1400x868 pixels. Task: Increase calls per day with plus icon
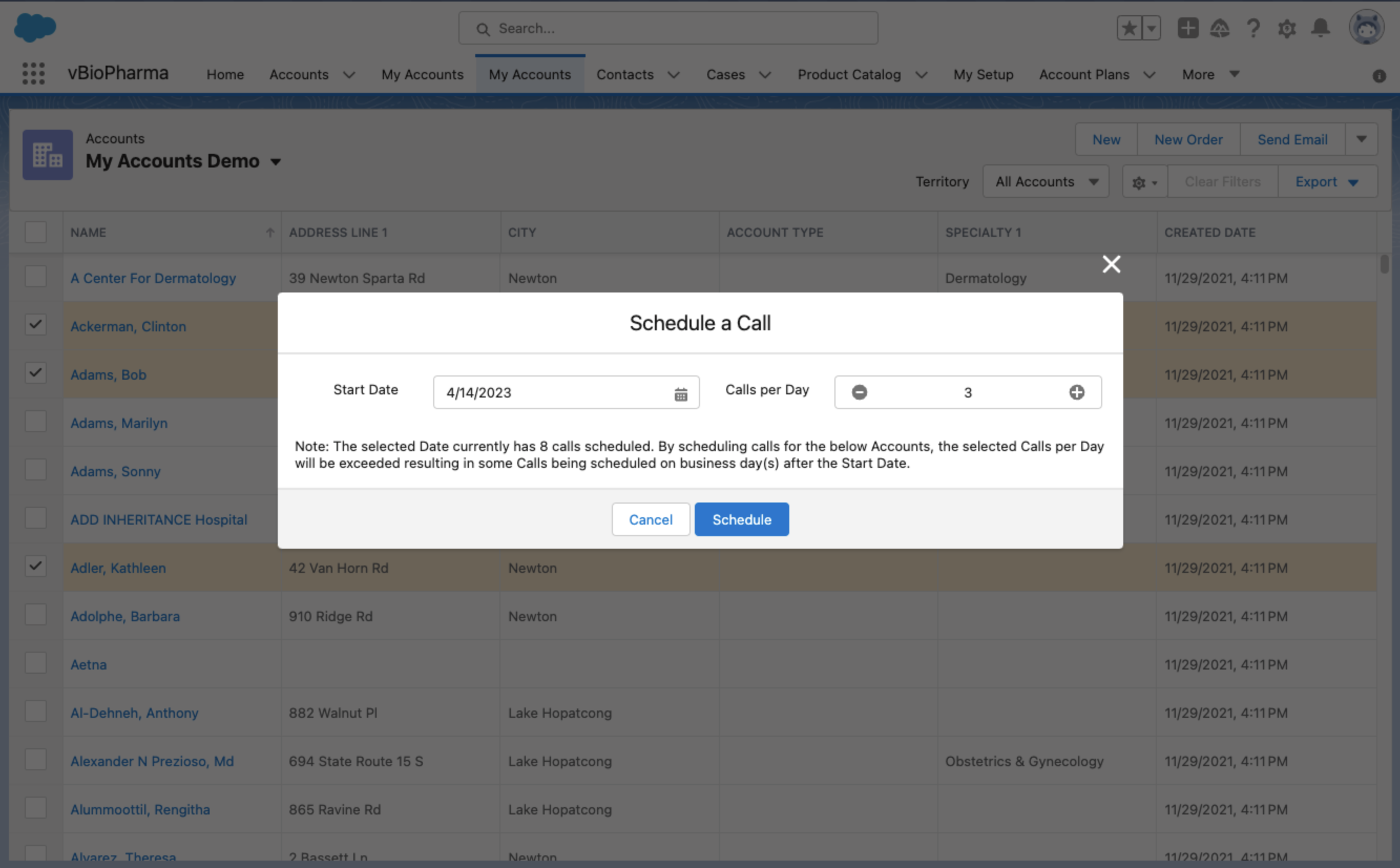coord(1077,392)
